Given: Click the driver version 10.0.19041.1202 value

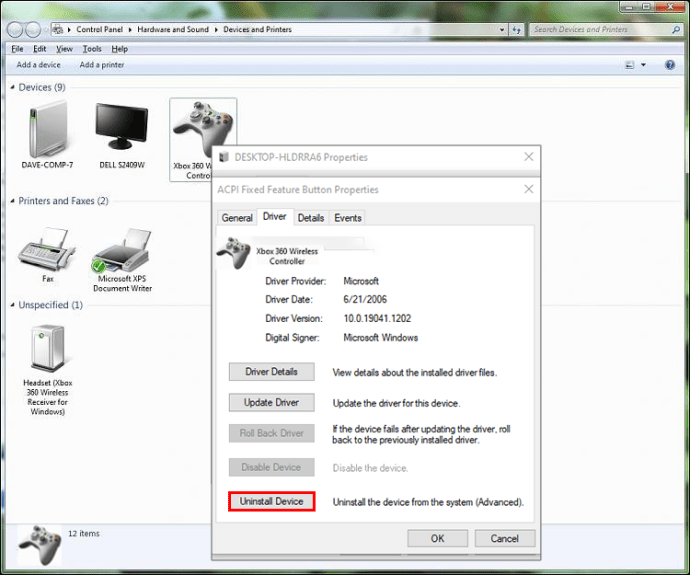Looking at the screenshot, I should [377, 319].
